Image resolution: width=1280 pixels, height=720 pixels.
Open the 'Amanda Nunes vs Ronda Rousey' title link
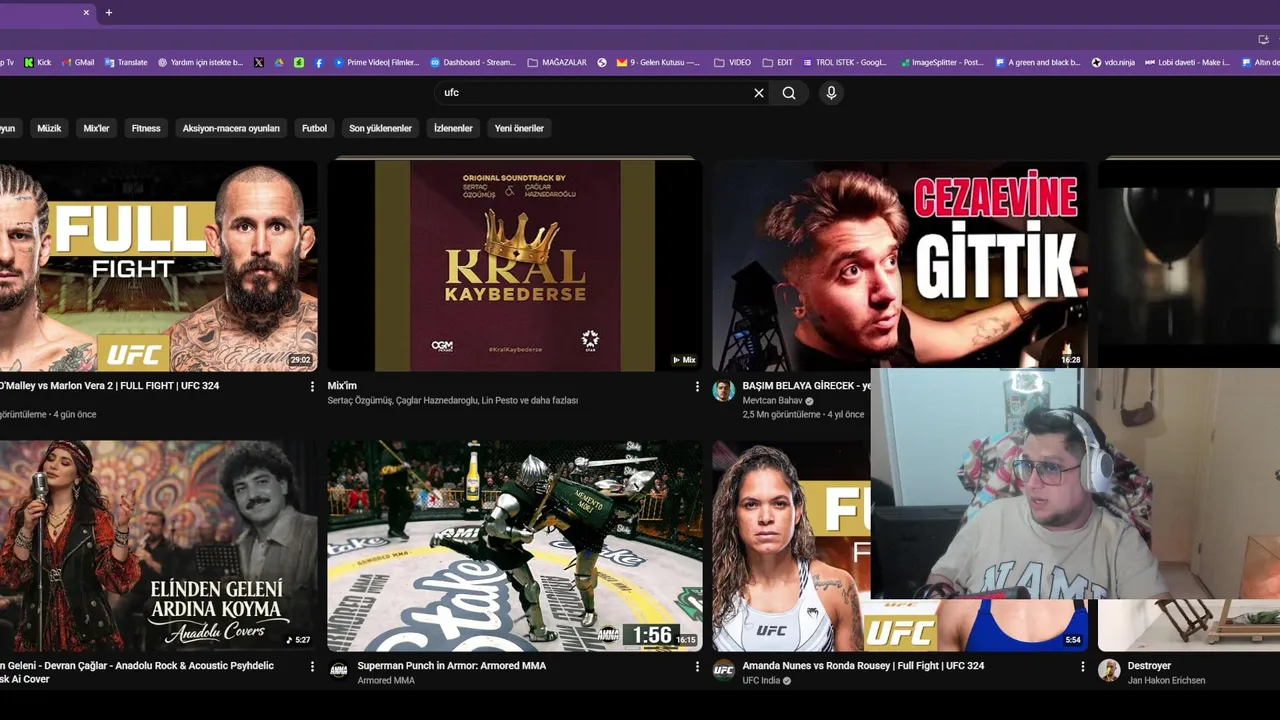(863, 666)
